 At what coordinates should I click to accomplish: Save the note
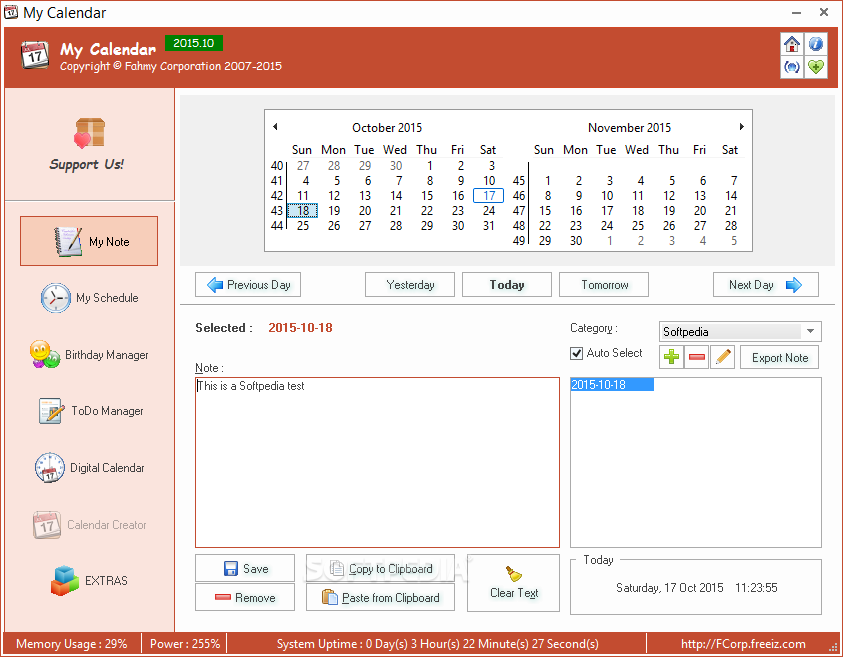point(245,568)
